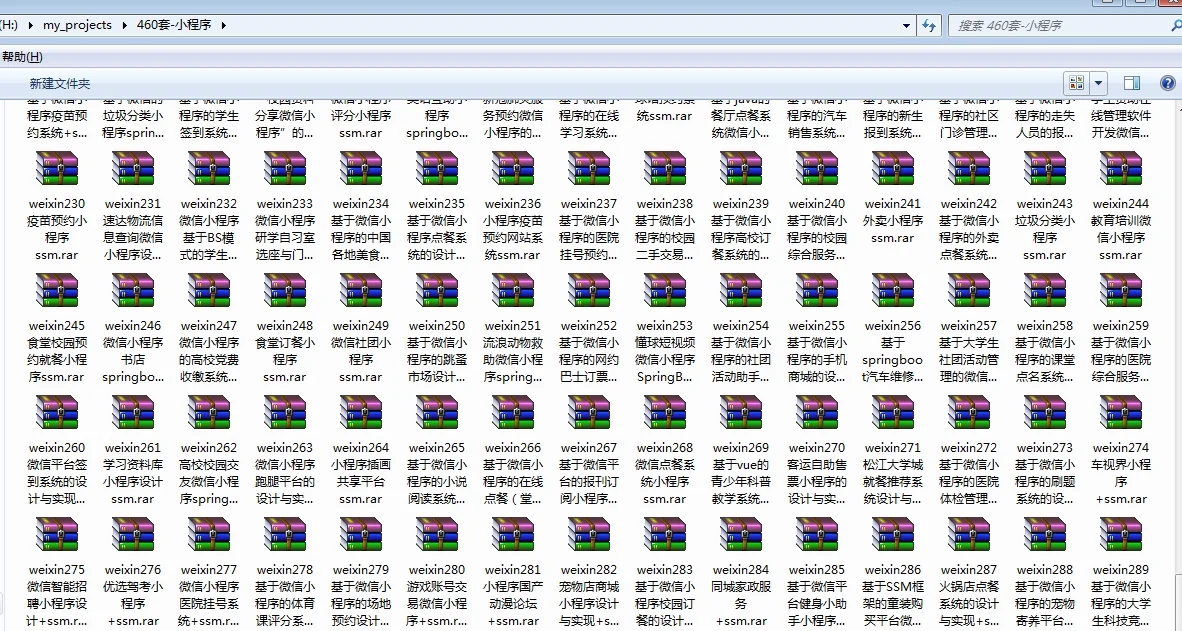Refresh the folder with the address bar button
The height and width of the screenshot is (631, 1182).
(929, 26)
